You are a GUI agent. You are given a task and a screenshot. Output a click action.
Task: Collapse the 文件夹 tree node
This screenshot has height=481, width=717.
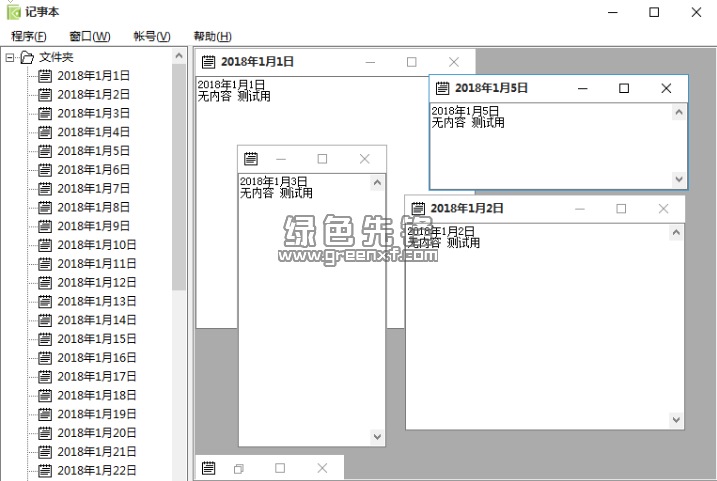(10, 57)
